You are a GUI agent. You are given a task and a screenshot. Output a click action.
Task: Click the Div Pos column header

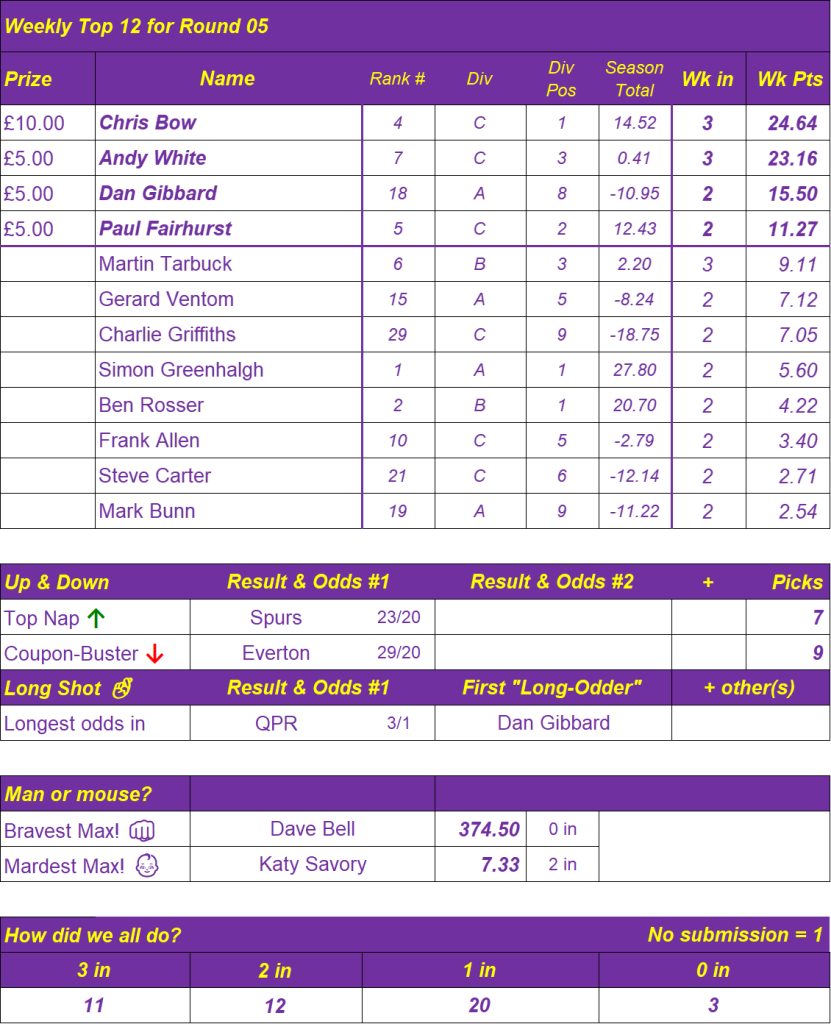pos(561,79)
